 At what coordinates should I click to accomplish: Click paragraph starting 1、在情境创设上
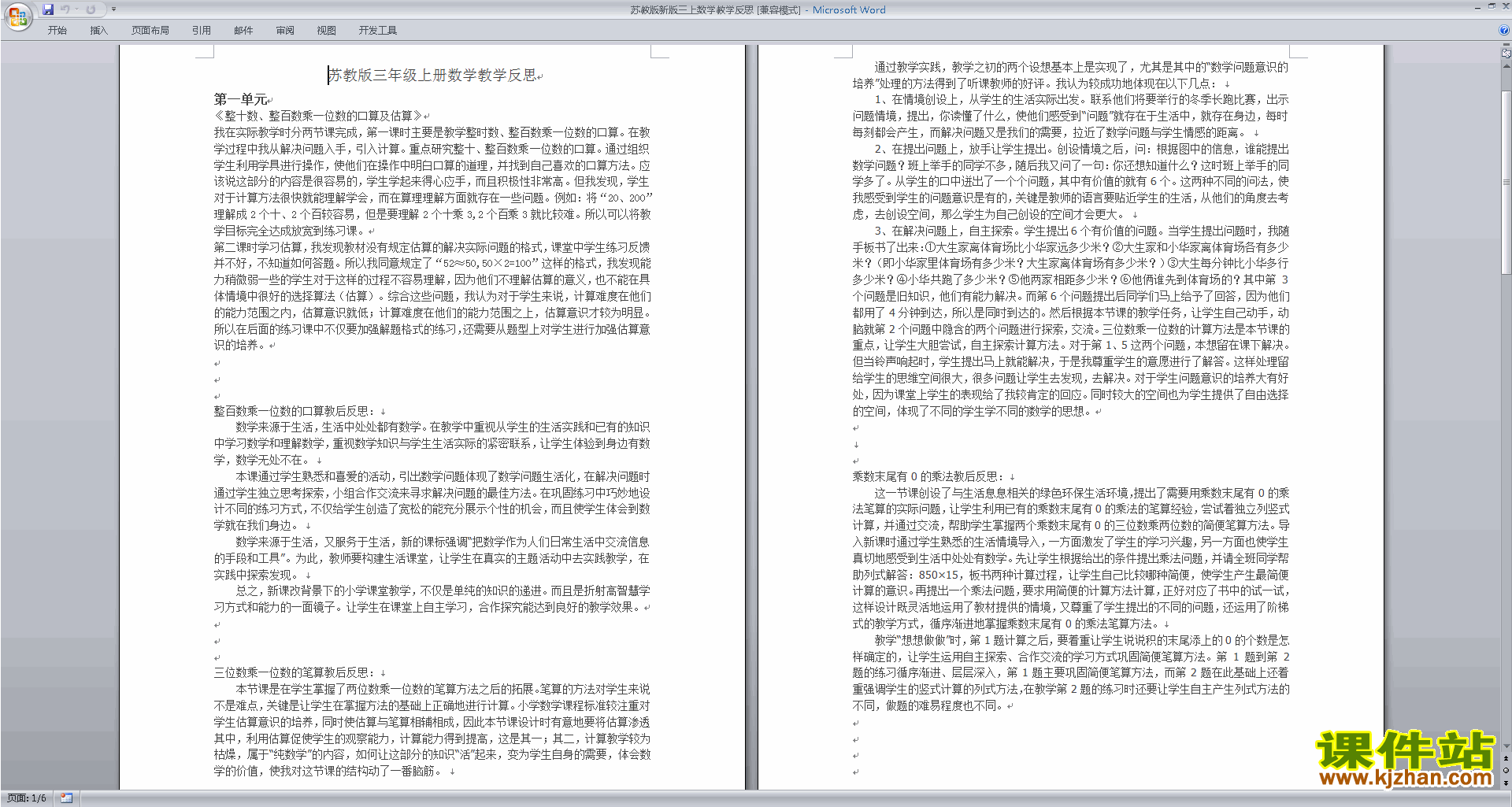pos(1071,116)
